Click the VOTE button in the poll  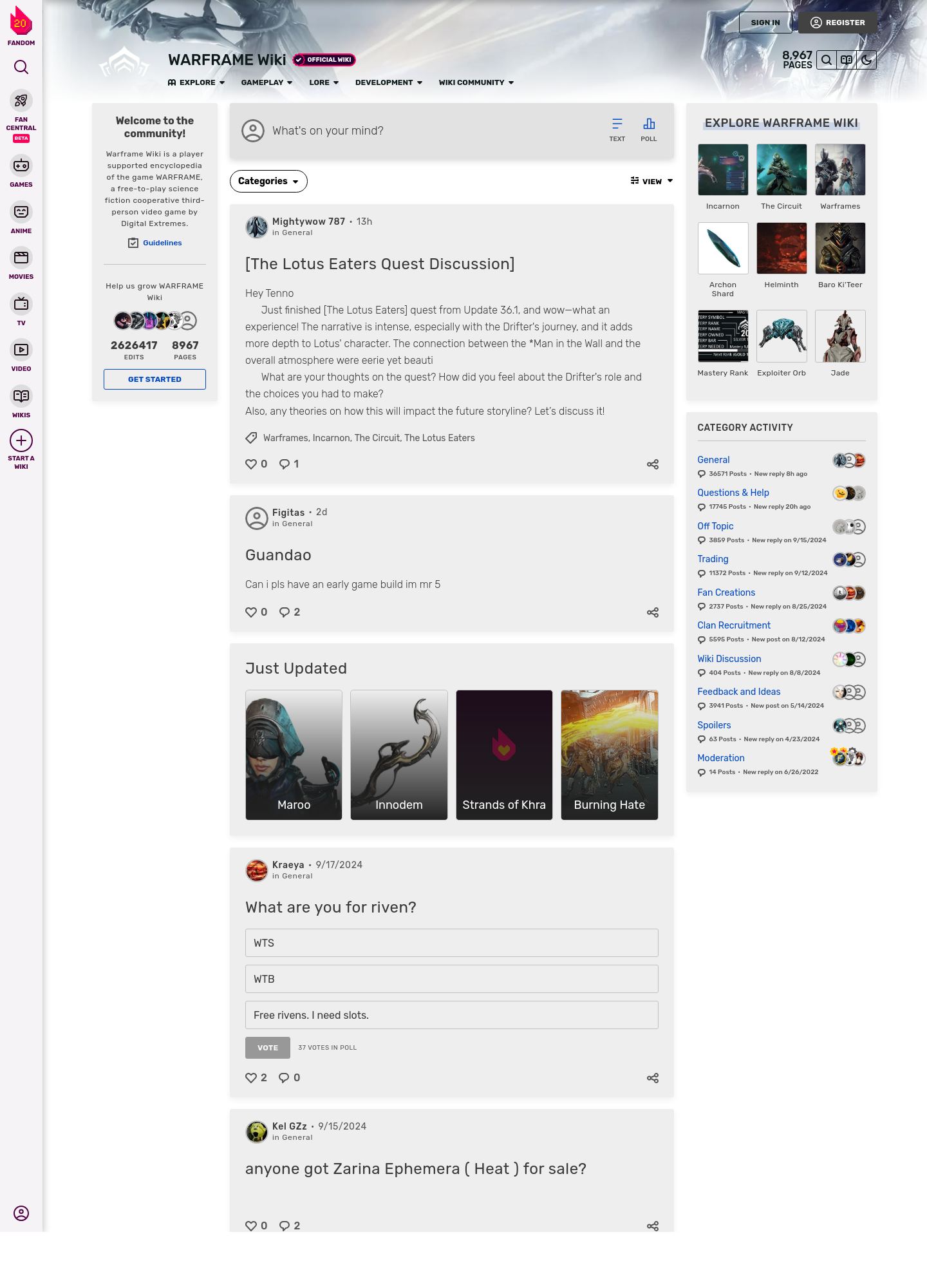(268, 1048)
